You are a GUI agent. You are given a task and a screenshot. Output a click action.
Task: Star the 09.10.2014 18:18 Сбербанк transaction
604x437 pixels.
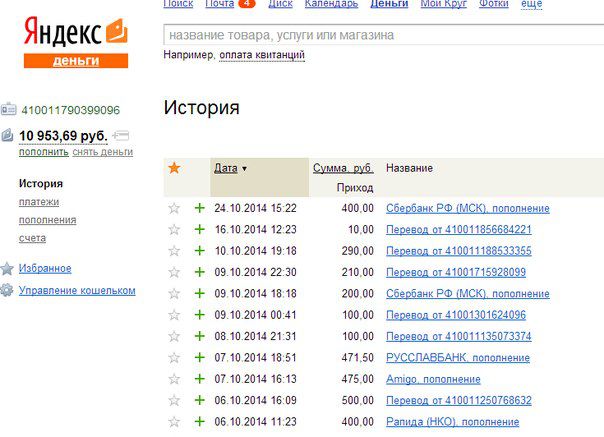pyautogui.click(x=174, y=294)
